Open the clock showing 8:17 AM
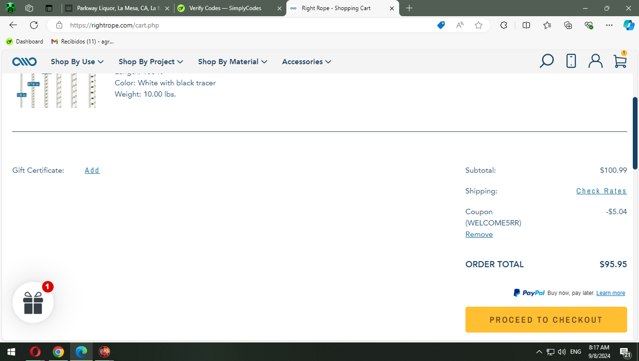This screenshot has width=639, height=361. tap(599, 352)
